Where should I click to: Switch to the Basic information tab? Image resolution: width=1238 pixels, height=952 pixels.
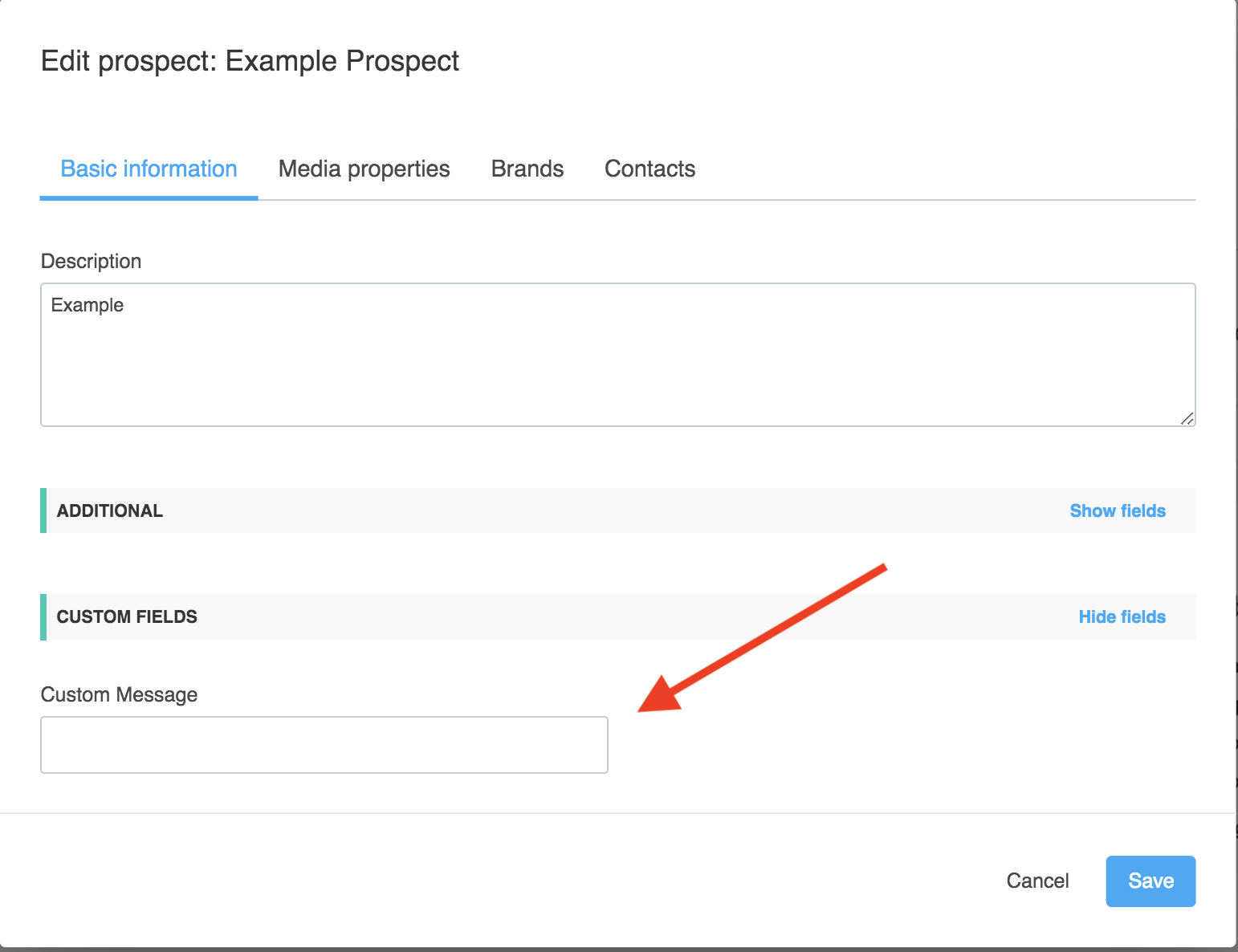tap(149, 169)
